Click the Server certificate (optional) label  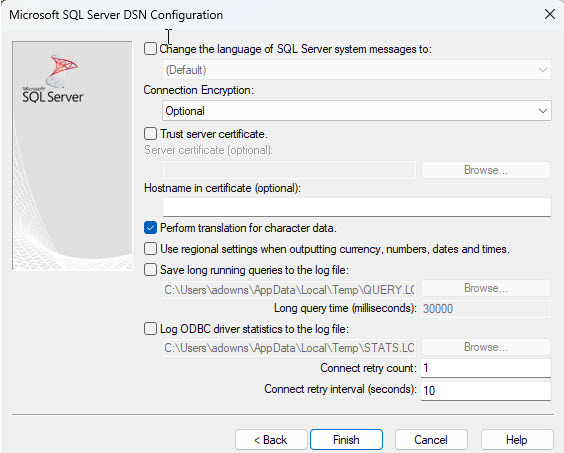click(209, 150)
